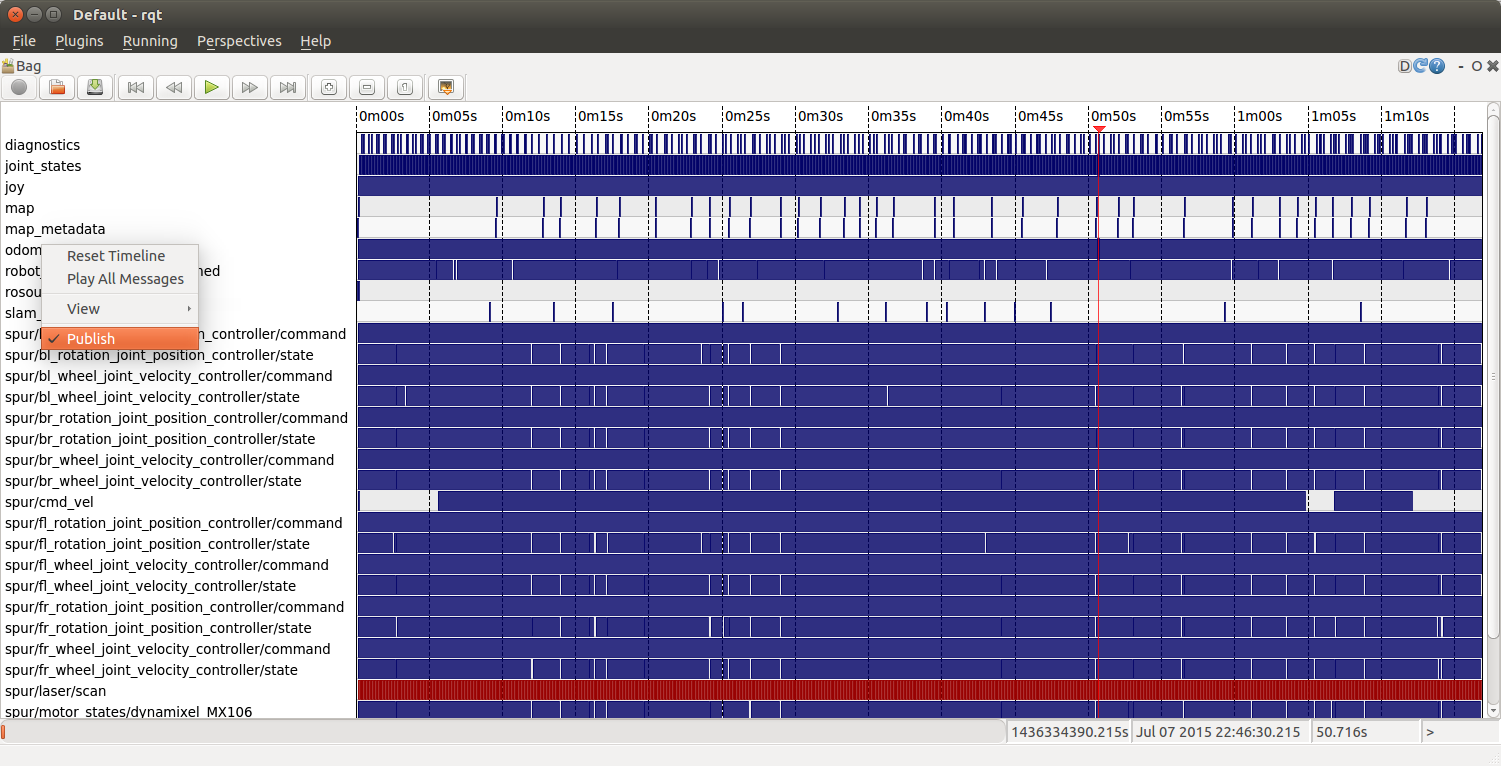This screenshot has height=766, width=1501.
Task: Click the red playhead marker at 0m50s
Action: click(1098, 129)
